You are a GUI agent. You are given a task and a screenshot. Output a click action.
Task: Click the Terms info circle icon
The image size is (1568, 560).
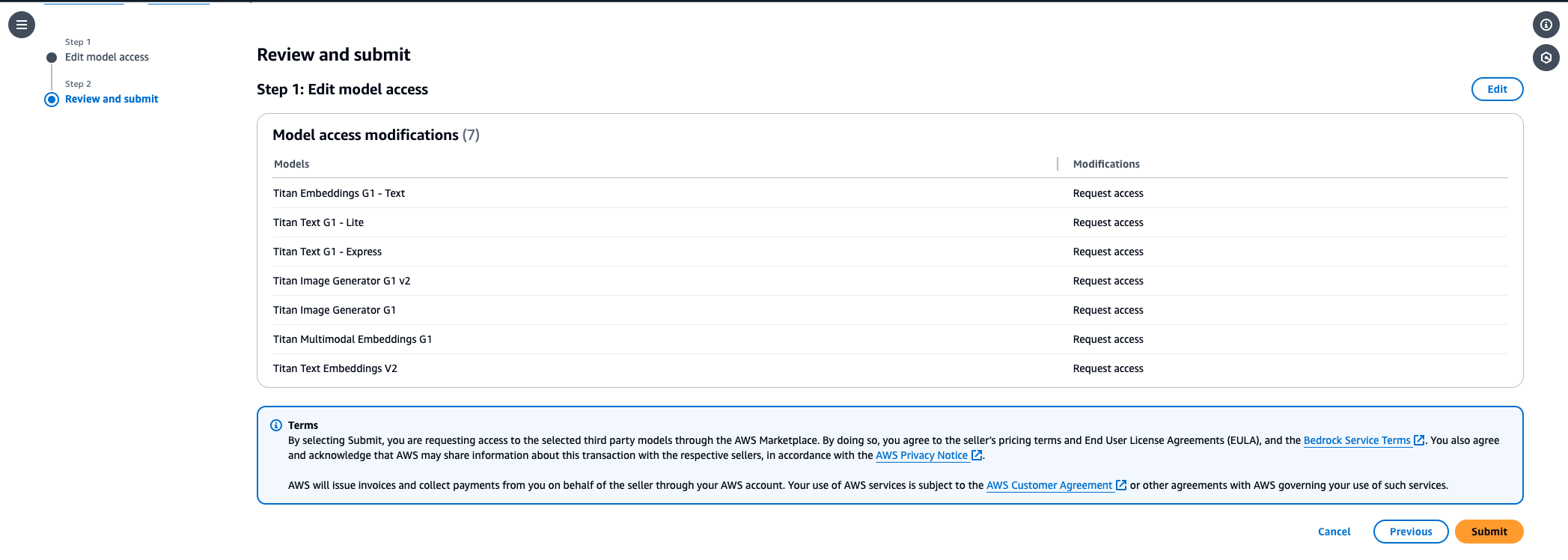(276, 425)
